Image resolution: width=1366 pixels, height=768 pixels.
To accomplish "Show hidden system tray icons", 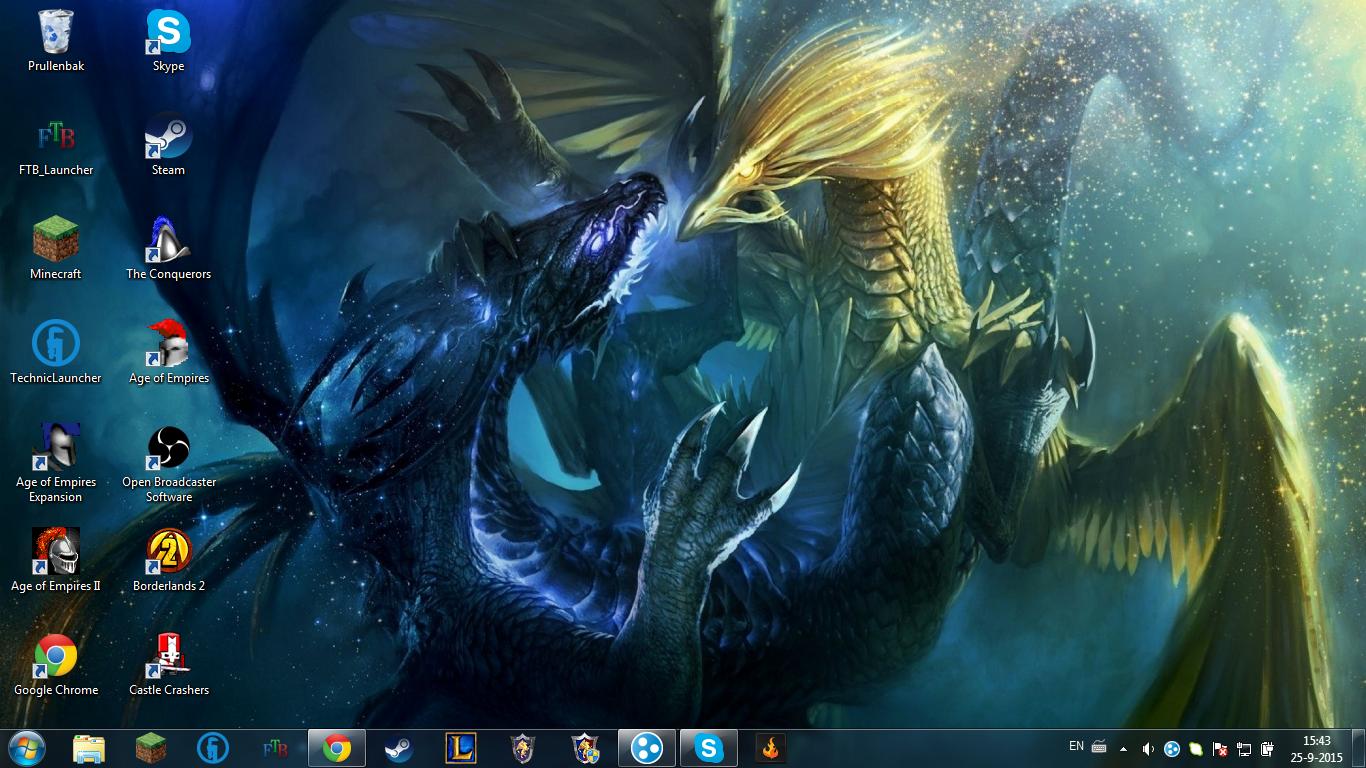I will pyautogui.click(x=1123, y=748).
